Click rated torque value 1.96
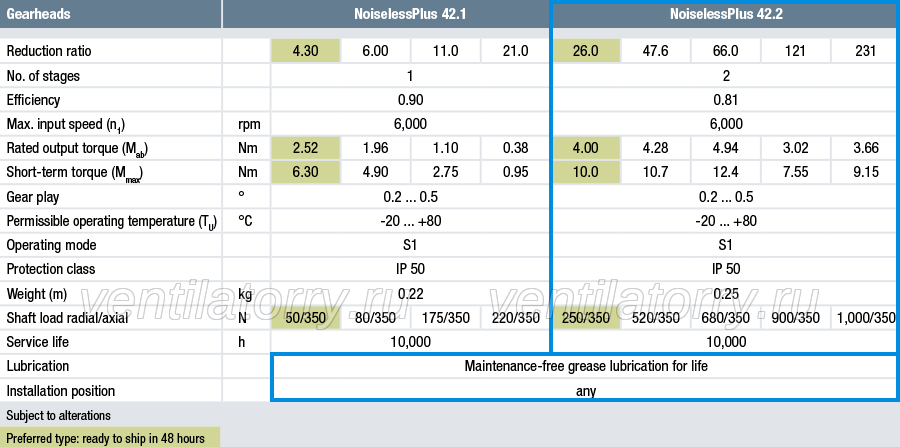 [375, 148]
